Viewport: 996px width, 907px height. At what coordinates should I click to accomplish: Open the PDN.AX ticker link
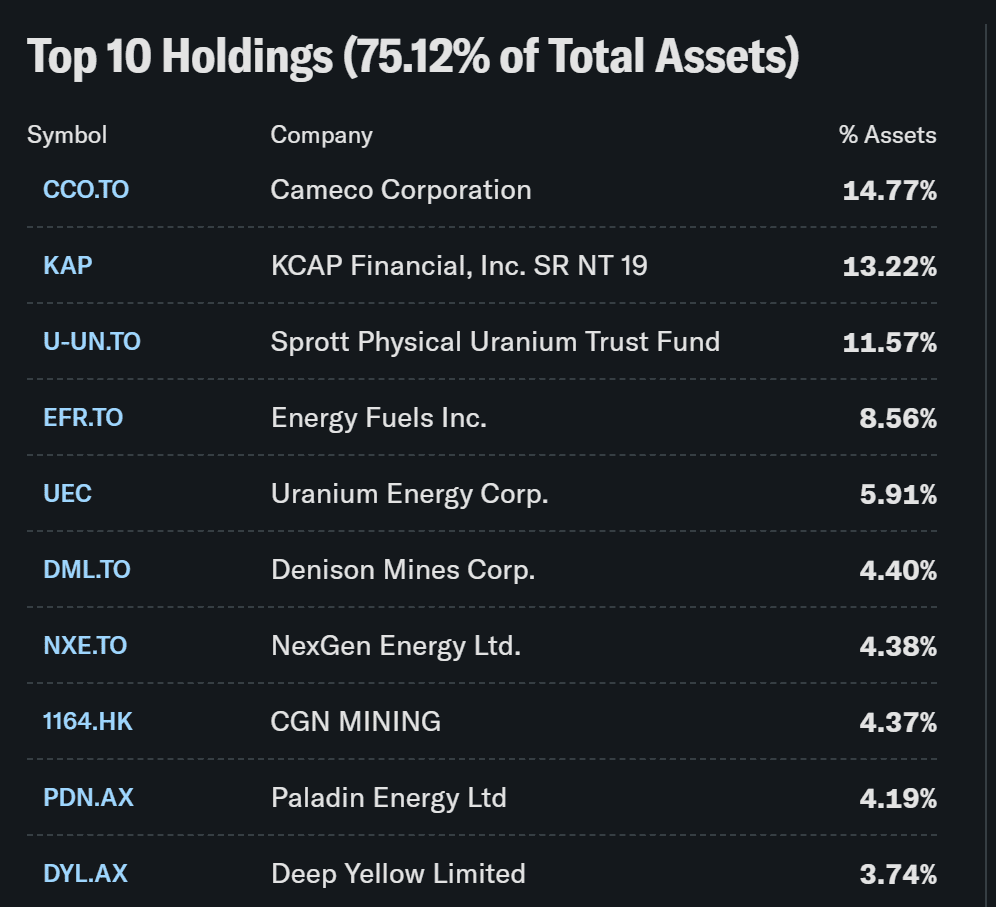click(88, 798)
